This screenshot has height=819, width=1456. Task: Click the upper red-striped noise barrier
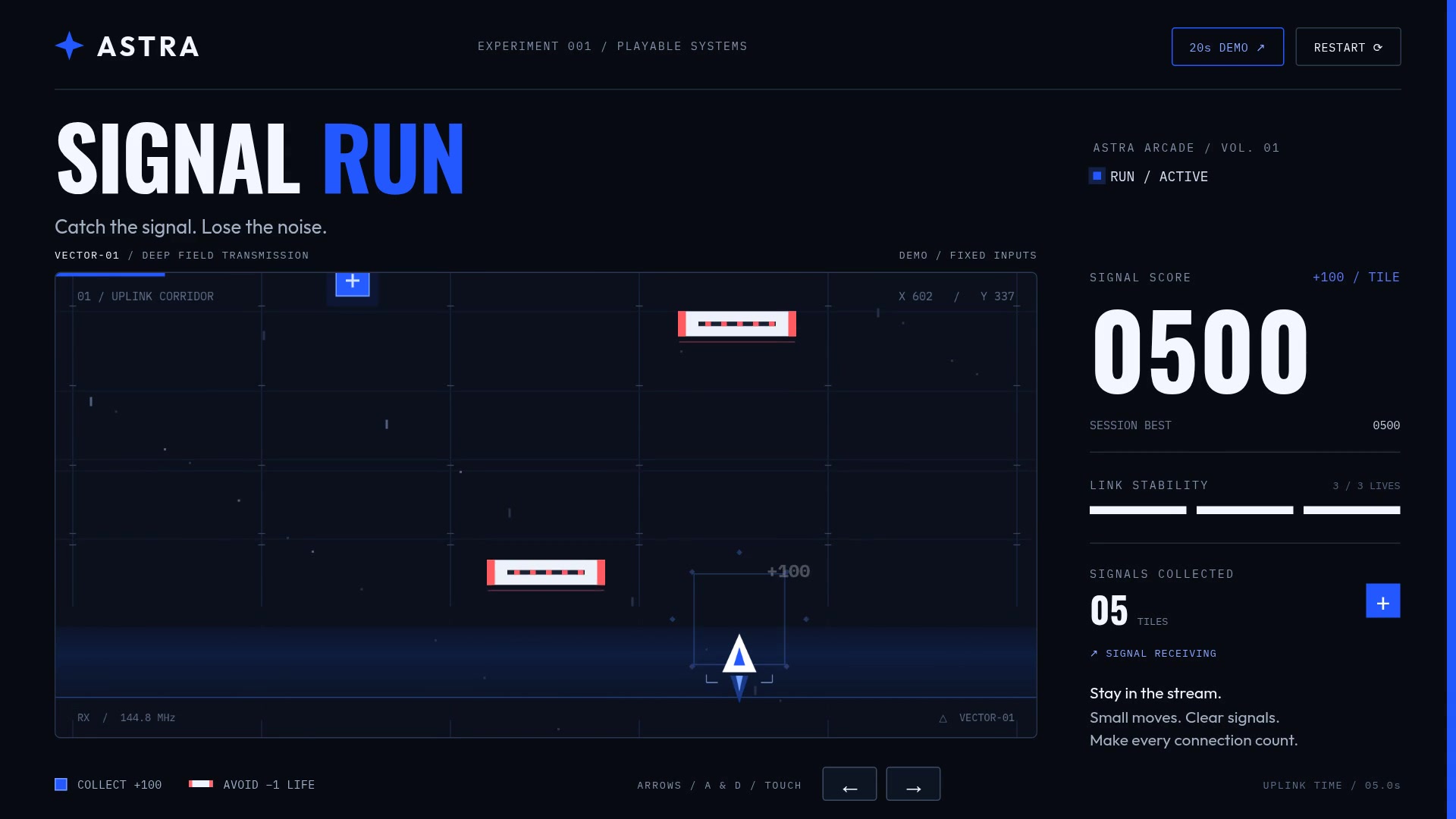pyautogui.click(x=736, y=324)
